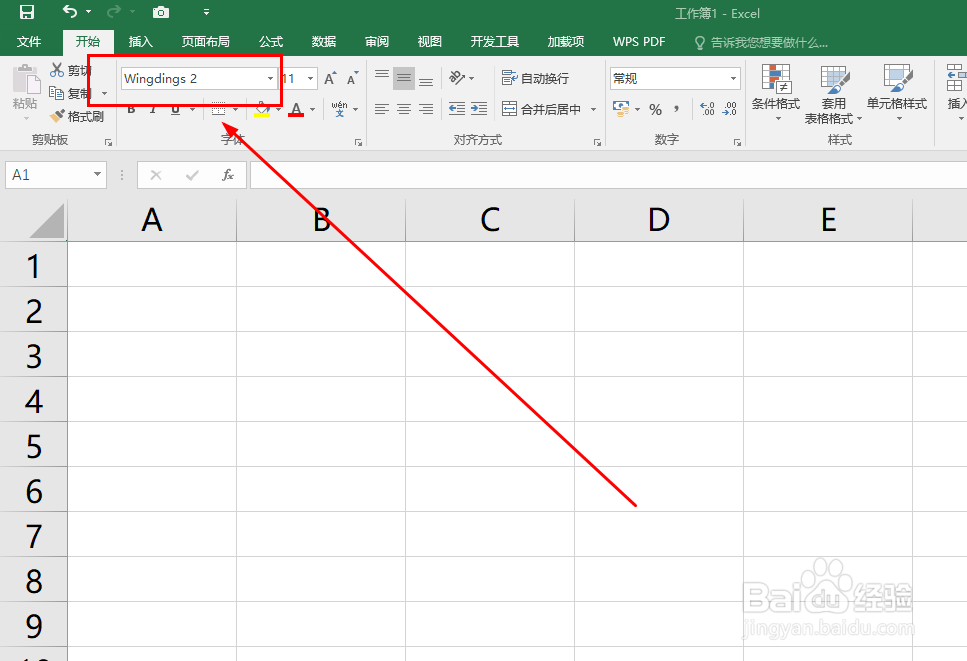Viewport: 967px width, 661px height.
Task: Apply the yellow fill color
Action: pos(262,109)
